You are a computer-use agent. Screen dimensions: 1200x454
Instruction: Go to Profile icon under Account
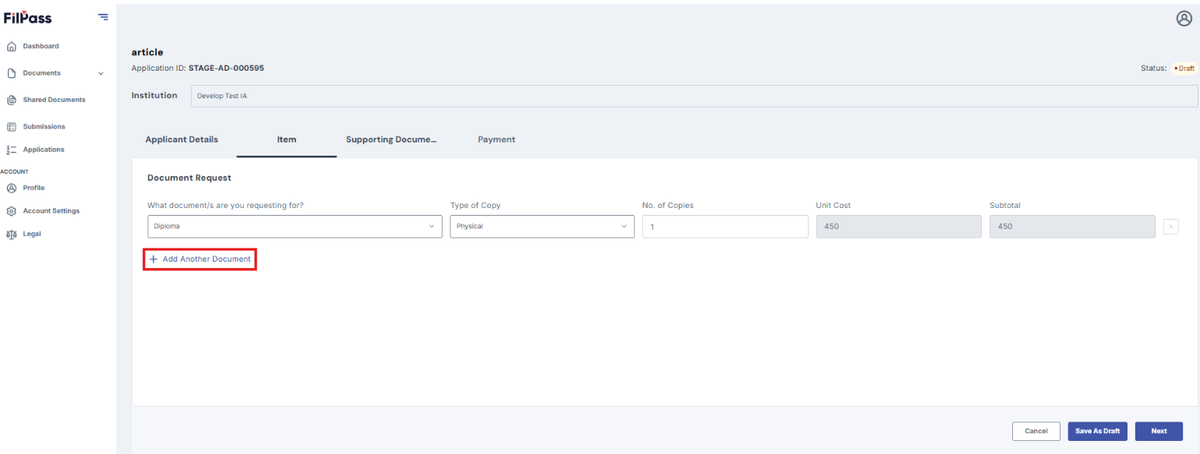pyautogui.click(x=11, y=188)
